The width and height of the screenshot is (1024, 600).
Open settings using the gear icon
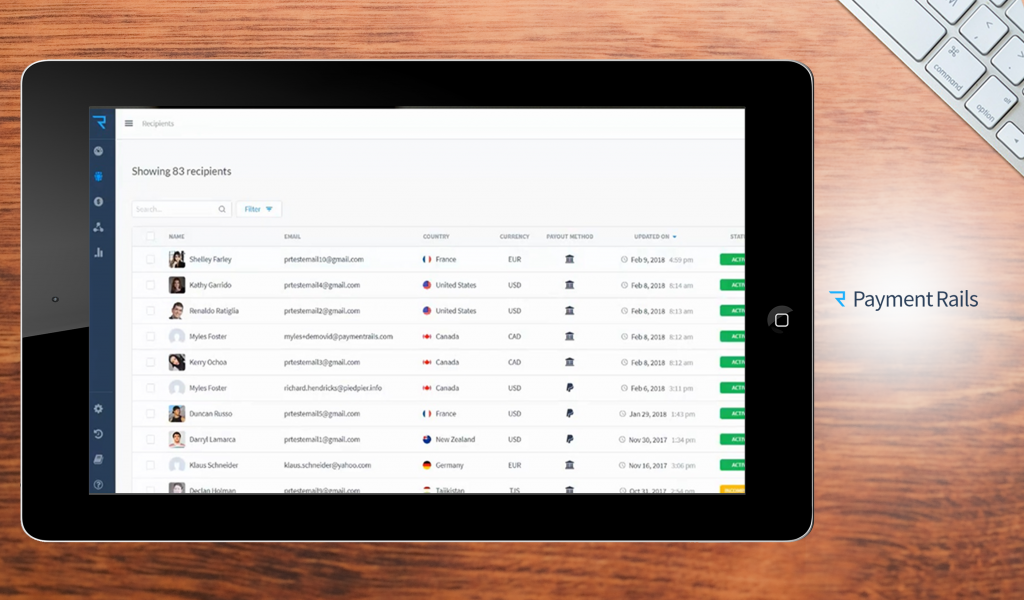[x=98, y=408]
